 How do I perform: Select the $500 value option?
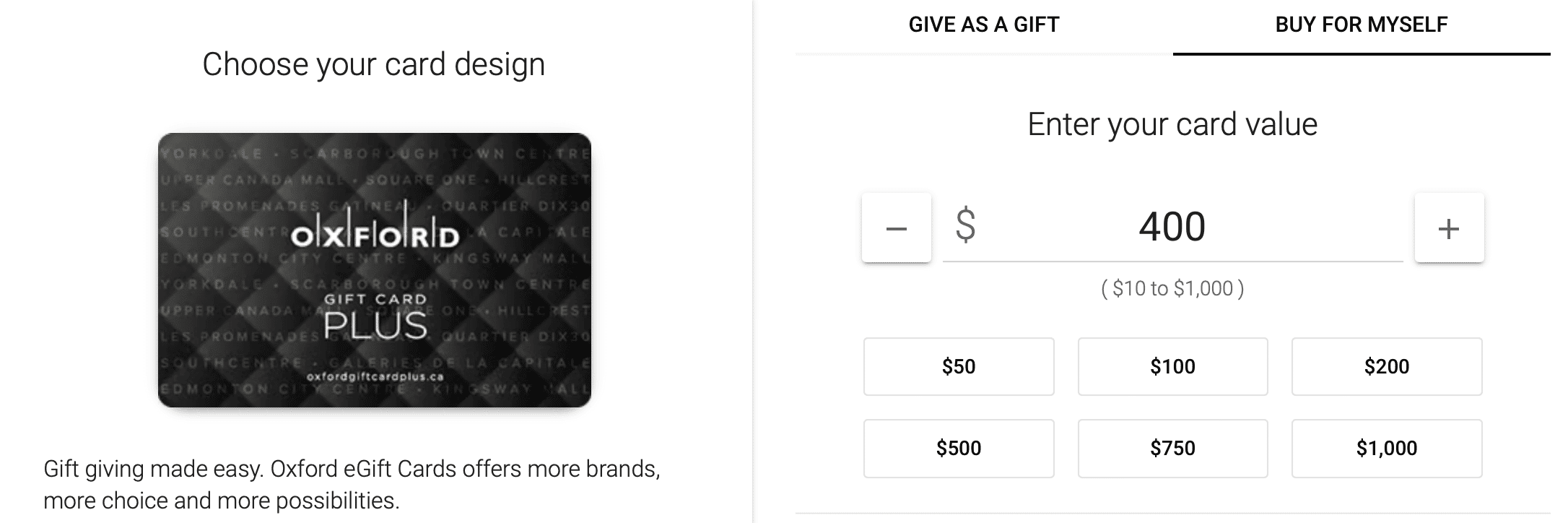959,449
